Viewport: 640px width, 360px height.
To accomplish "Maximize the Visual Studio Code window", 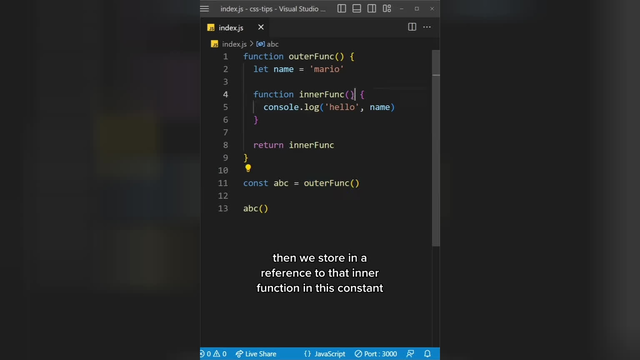I will tap(417, 9).
